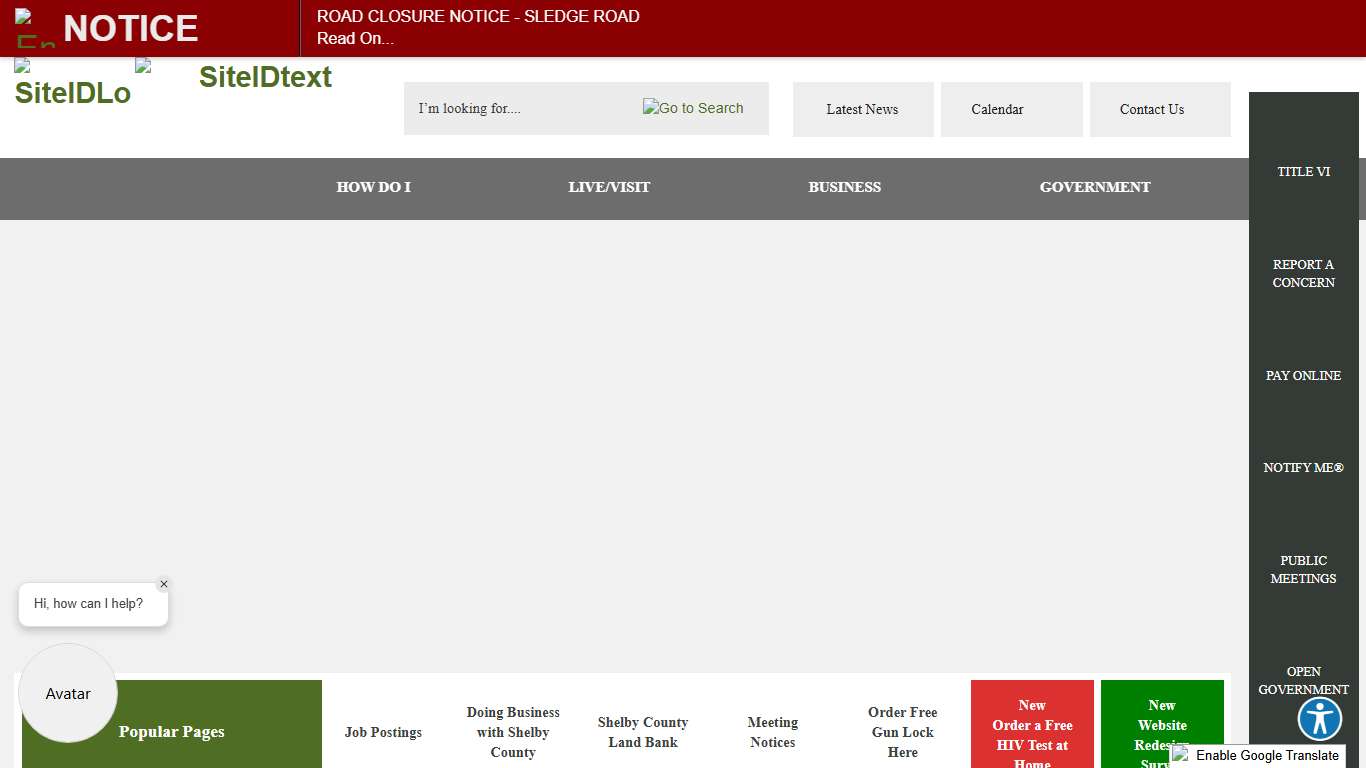Click the Google Translate globe icon
Image resolution: width=1366 pixels, height=768 pixels.
point(1181,756)
